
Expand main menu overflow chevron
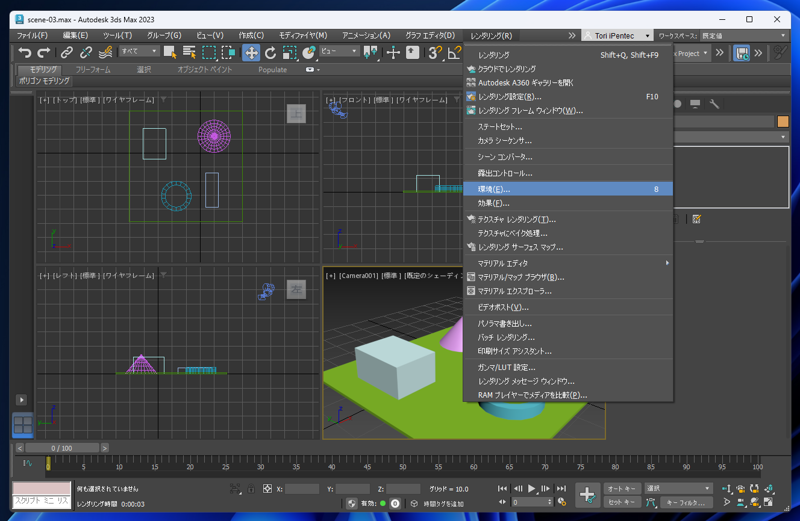point(571,36)
